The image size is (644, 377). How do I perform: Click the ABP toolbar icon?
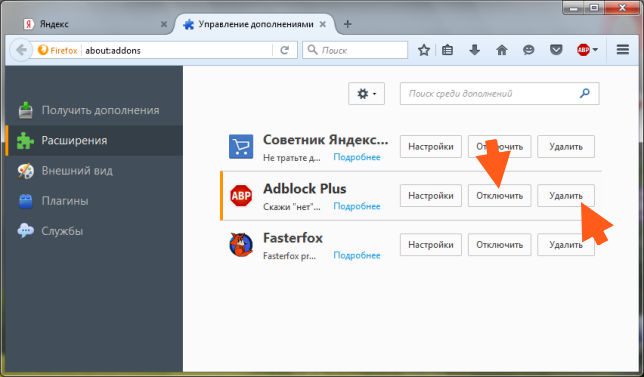tap(583, 50)
